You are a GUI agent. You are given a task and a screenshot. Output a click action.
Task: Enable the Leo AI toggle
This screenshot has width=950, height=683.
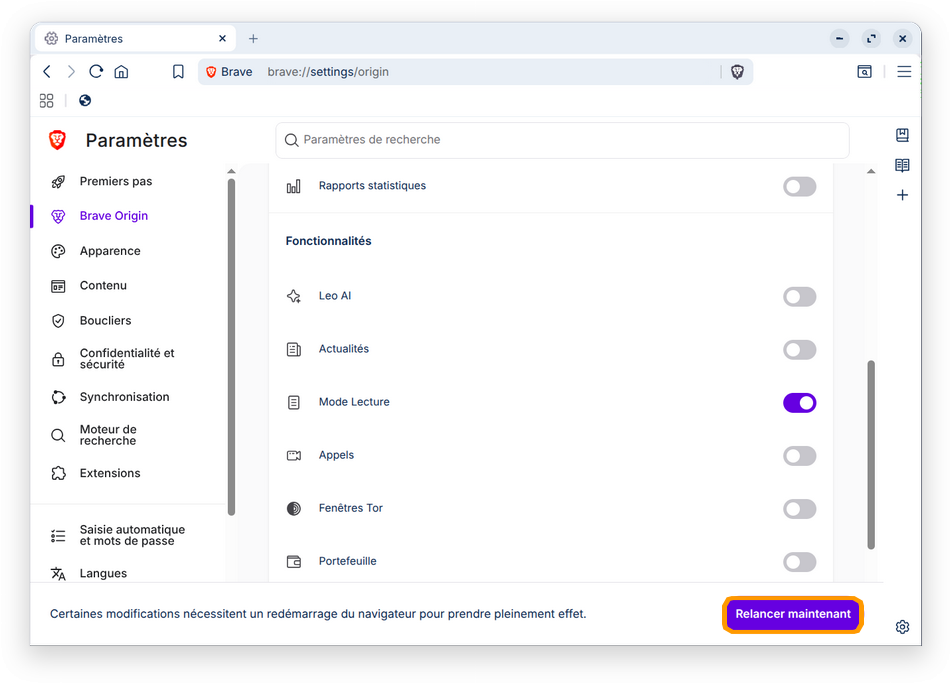point(799,297)
